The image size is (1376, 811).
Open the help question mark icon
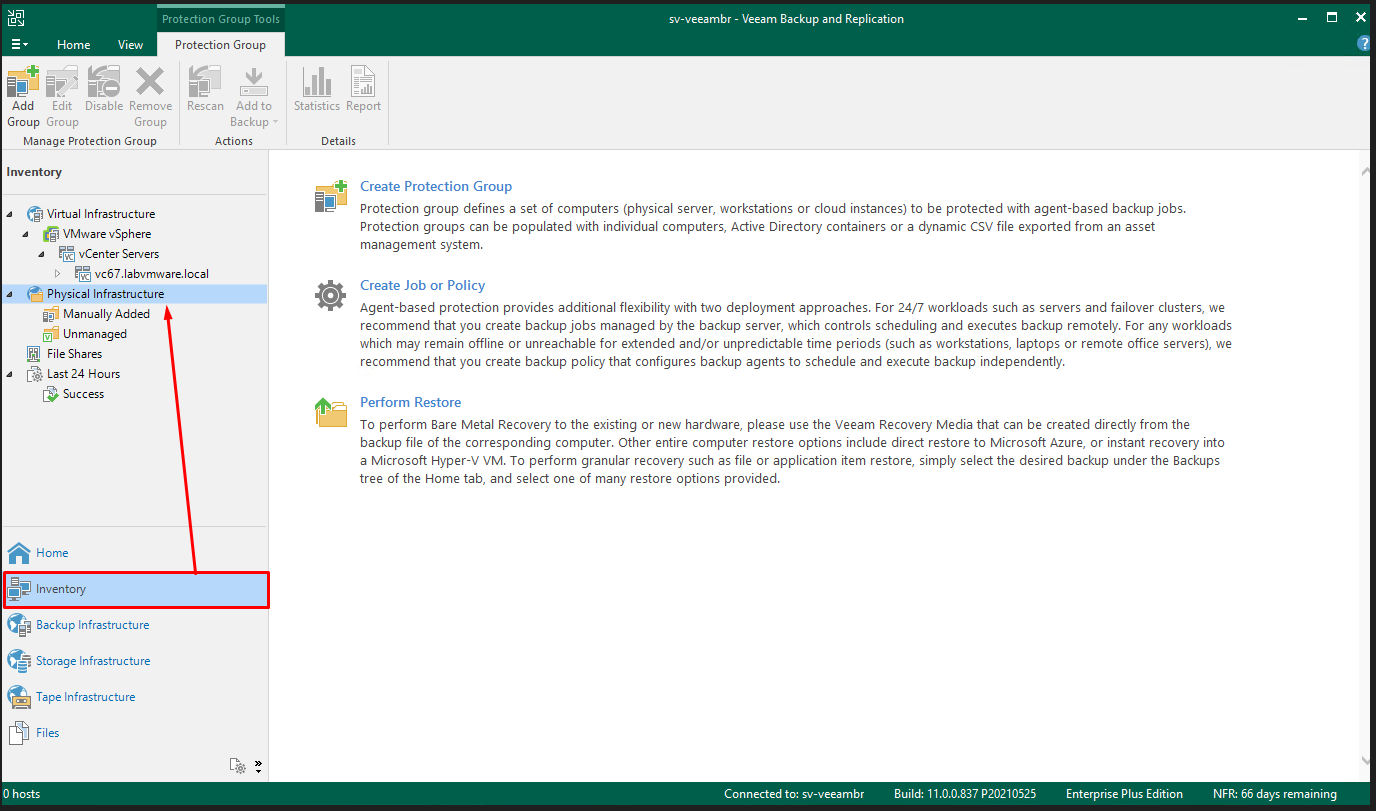pos(1364,44)
